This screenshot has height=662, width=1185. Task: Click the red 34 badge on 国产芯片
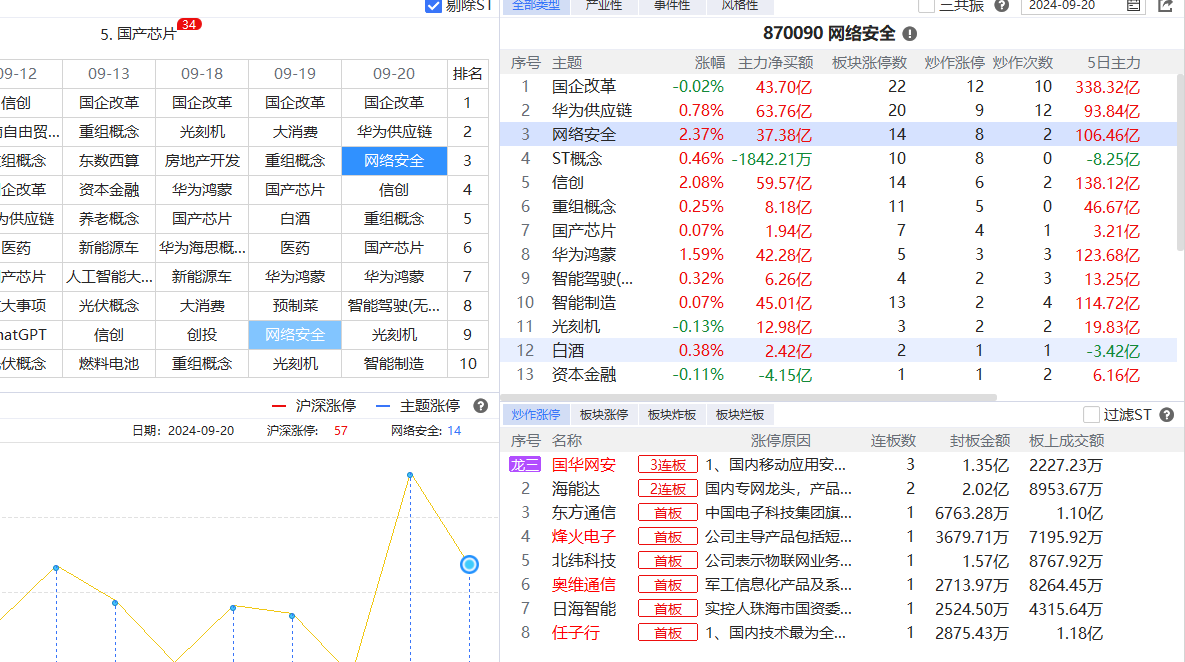[189, 24]
